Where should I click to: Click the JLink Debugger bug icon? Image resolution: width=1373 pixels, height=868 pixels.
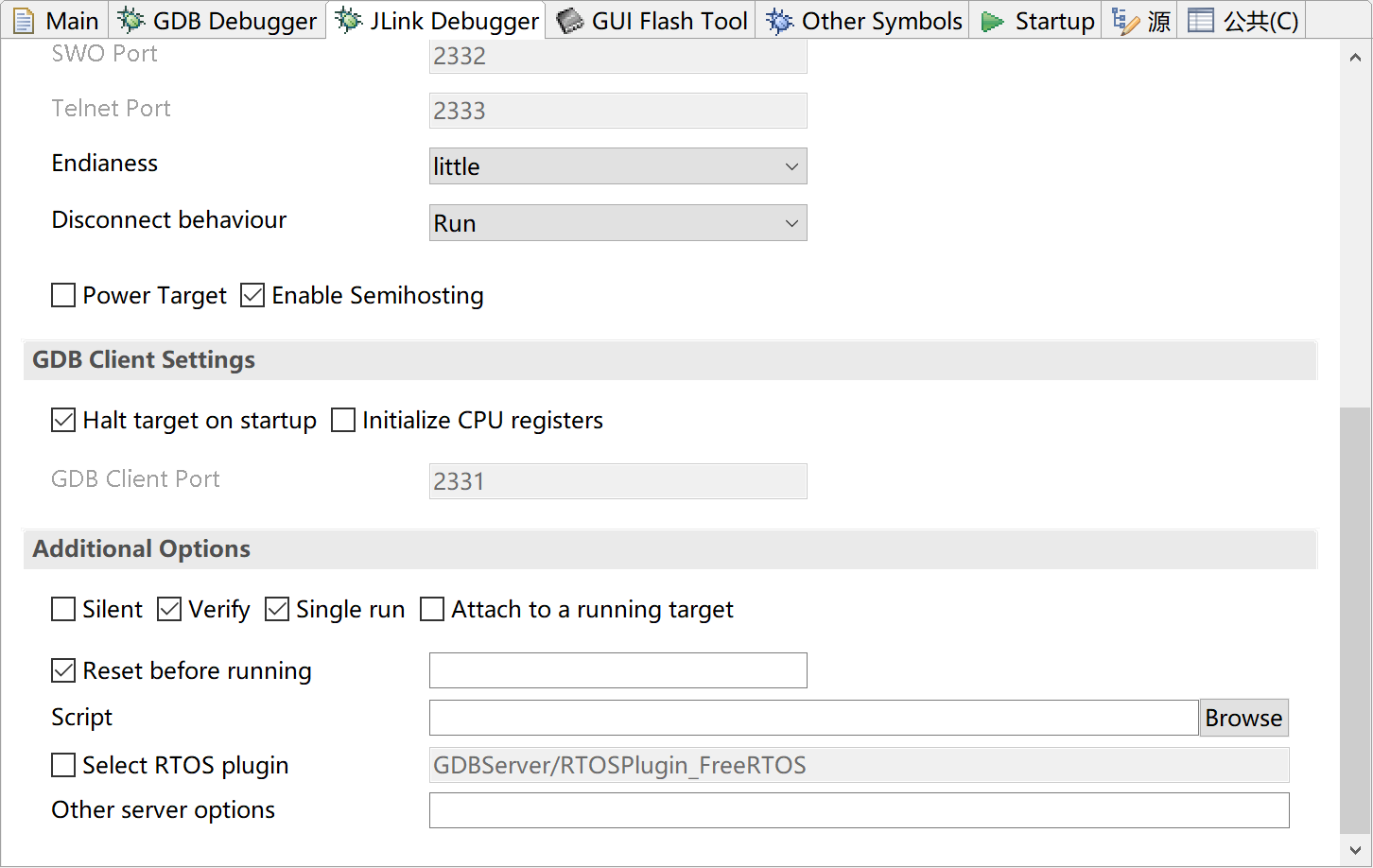coord(348,20)
